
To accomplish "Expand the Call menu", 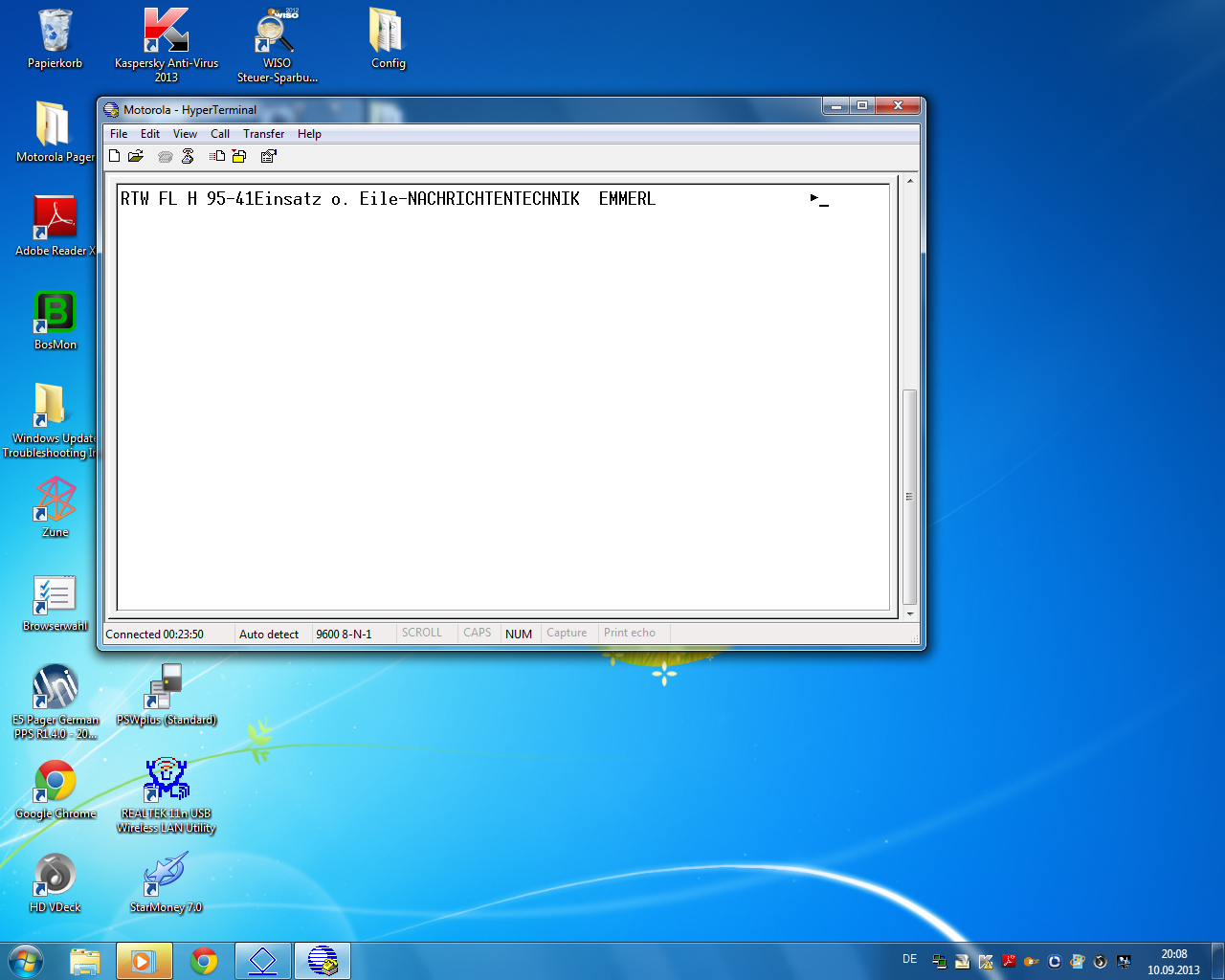I will [x=220, y=134].
